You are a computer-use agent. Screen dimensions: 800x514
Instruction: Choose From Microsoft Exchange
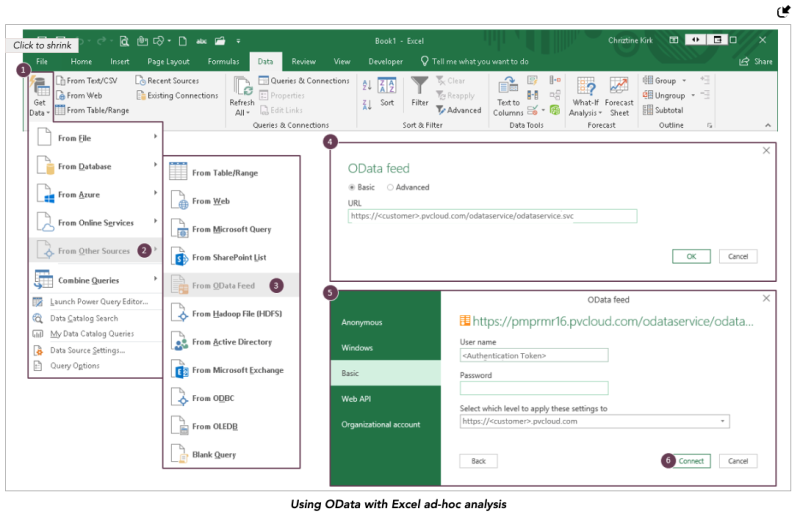pos(231,370)
